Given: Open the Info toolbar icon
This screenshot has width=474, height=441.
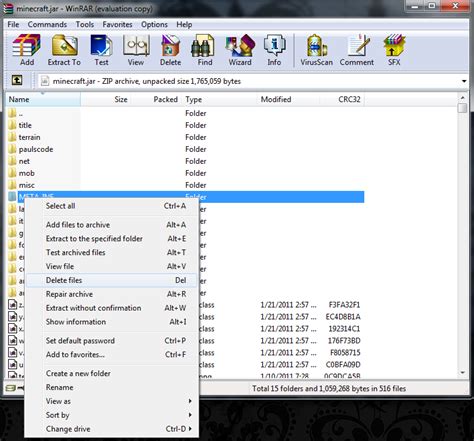Looking at the screenshot, I should pos(274,50).
